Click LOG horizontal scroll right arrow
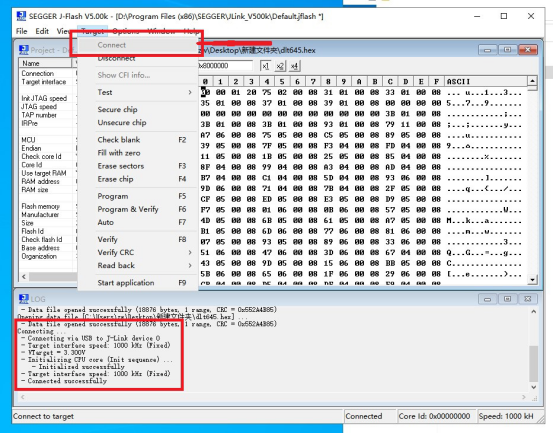Screen dimensions: 553x433 (x=524, y=397)
